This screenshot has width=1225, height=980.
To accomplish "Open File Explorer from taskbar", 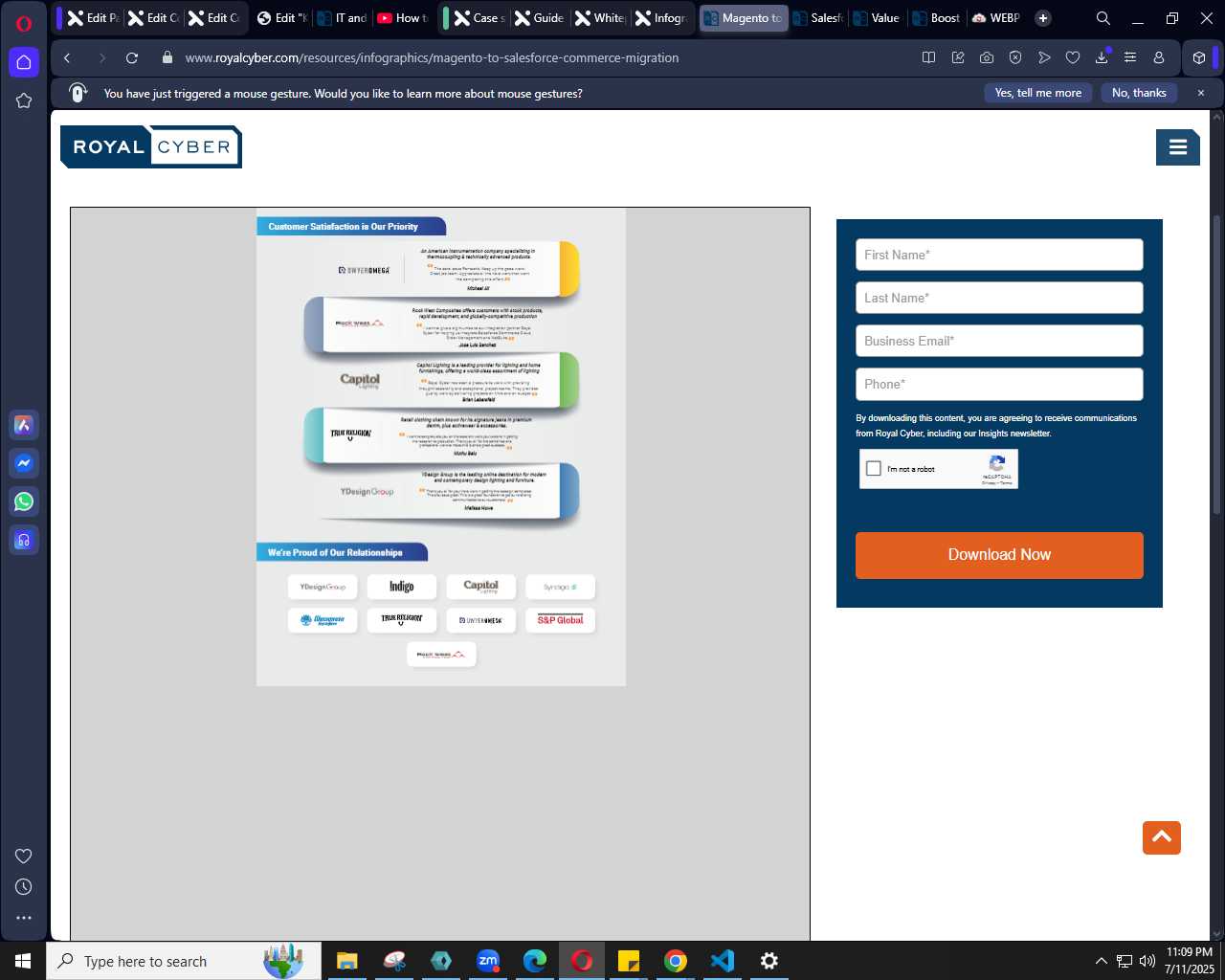I will coord(347,961).
